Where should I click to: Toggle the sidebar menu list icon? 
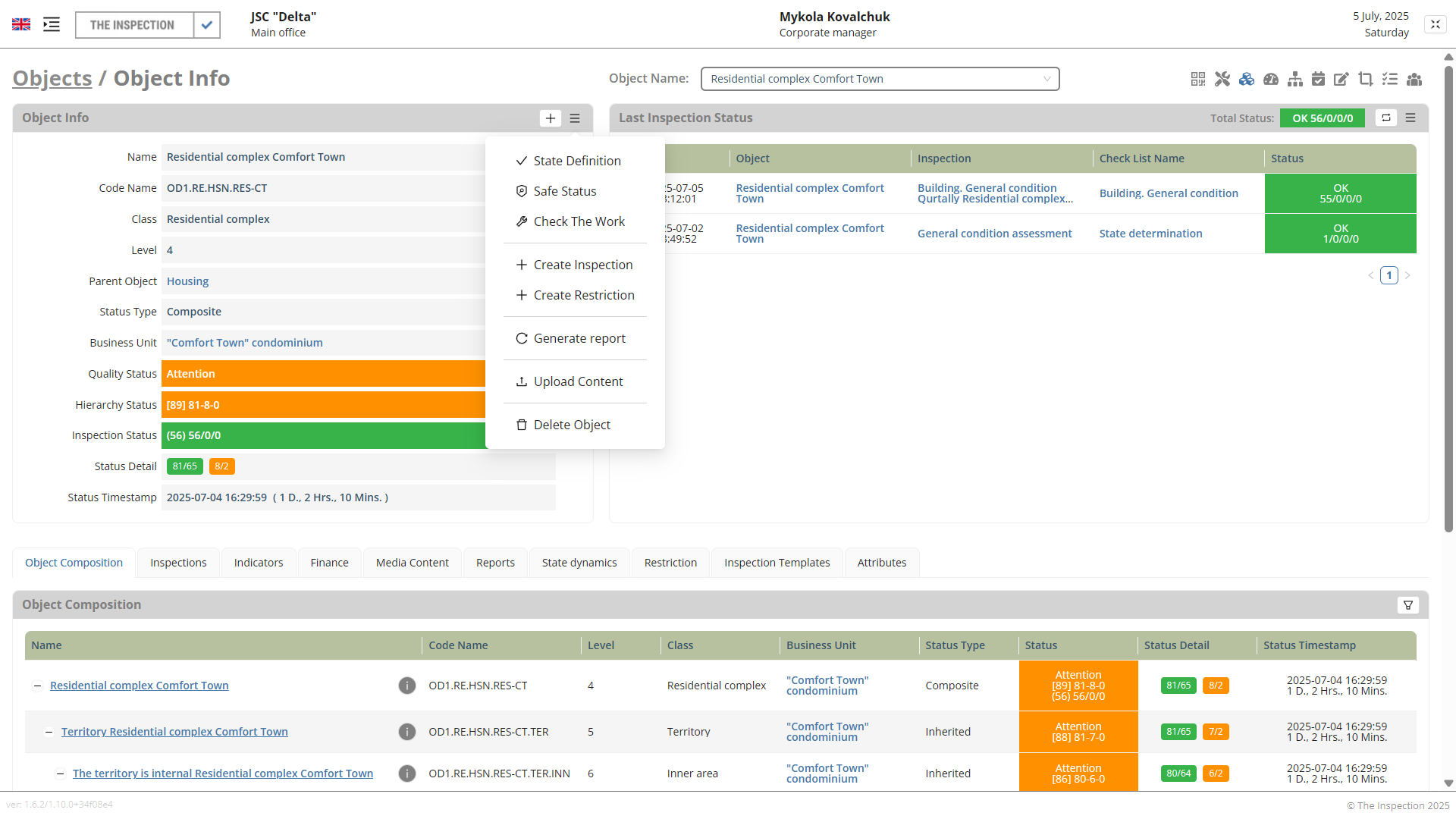(x=52, y=25)
